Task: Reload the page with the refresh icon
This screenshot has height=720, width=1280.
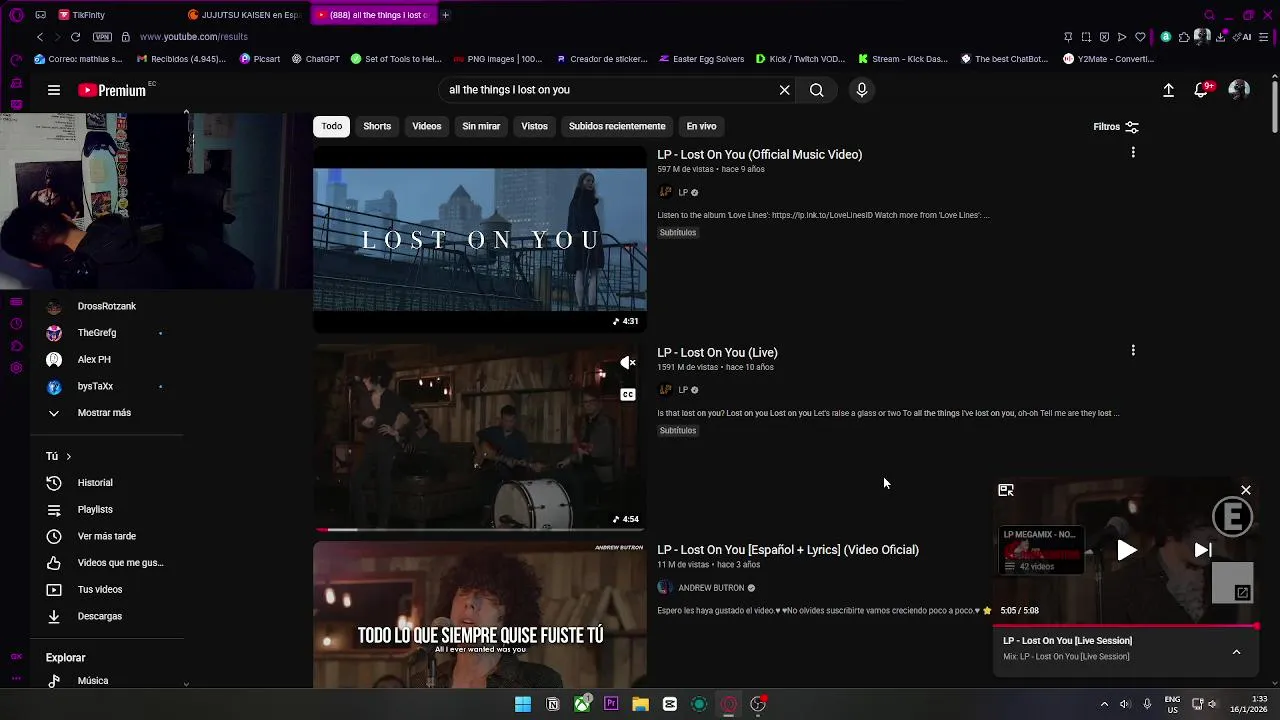Action: [x=75, y=37]
